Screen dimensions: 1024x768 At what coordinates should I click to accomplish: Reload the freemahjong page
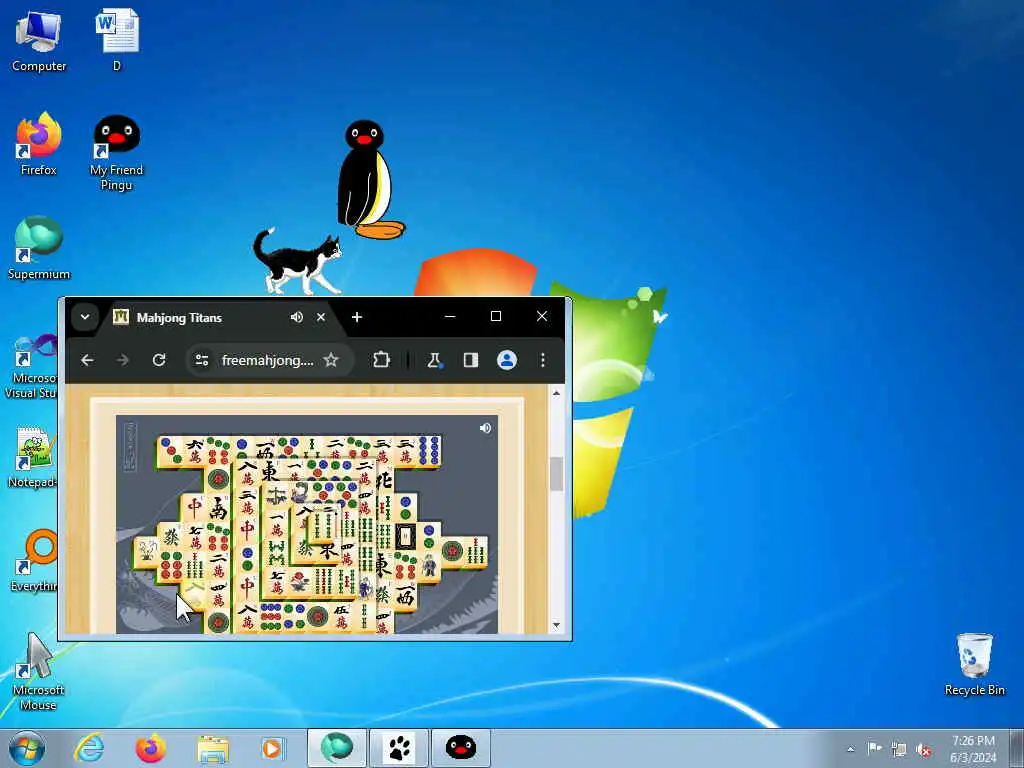(159, 360)
